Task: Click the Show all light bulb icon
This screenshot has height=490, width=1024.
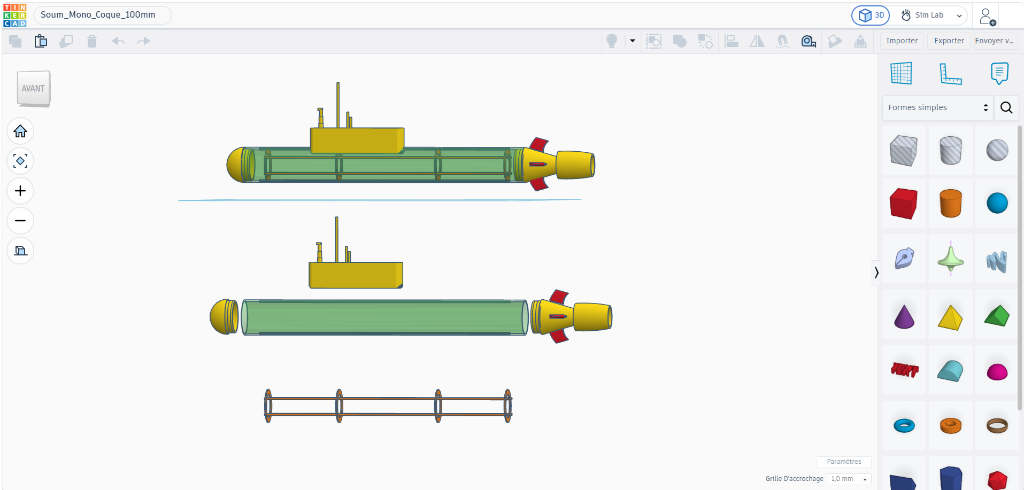Action: [612, 41]
